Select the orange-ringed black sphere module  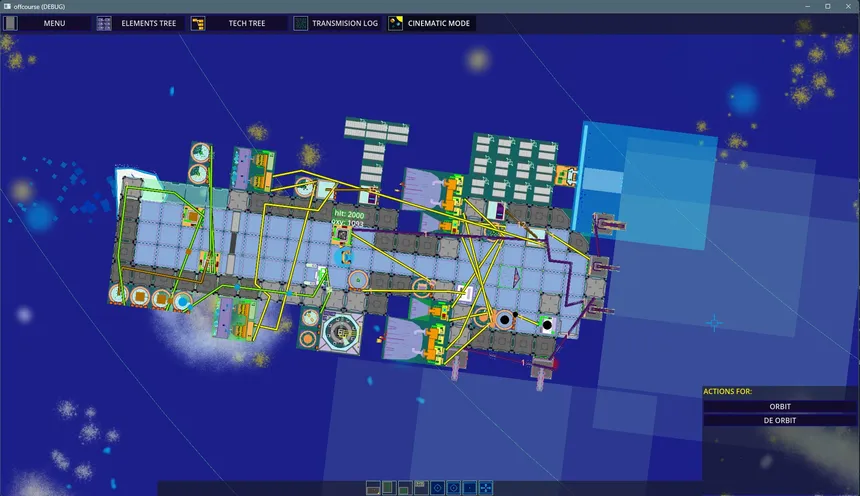(x=504, y=319)
